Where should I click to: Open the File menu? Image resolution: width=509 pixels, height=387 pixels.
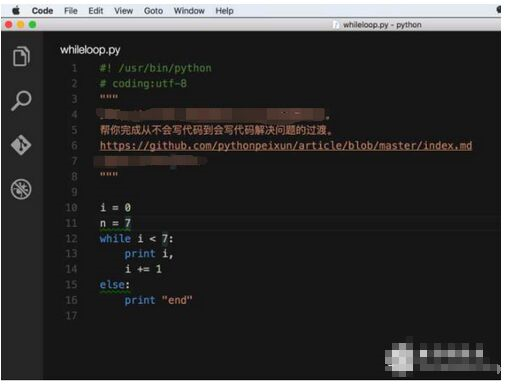coord(71,11)
